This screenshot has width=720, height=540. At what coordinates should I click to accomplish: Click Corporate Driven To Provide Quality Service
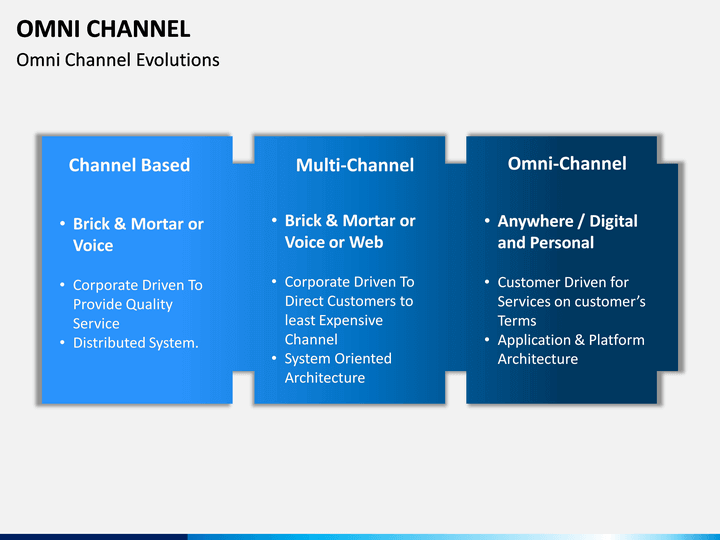138,304
